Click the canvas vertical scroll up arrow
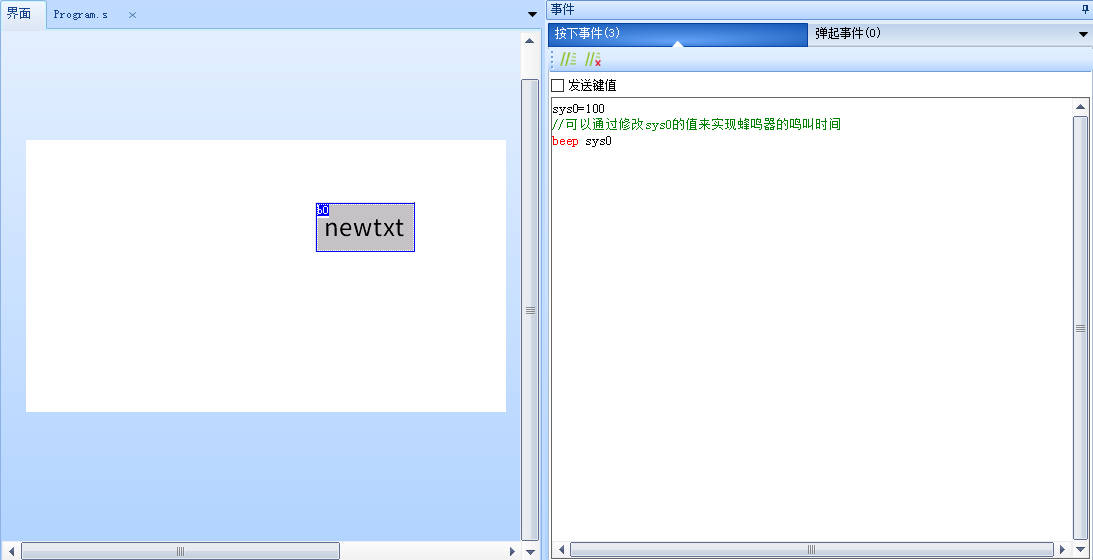This screenshot has width=1093, height=560. coord(530,41)
